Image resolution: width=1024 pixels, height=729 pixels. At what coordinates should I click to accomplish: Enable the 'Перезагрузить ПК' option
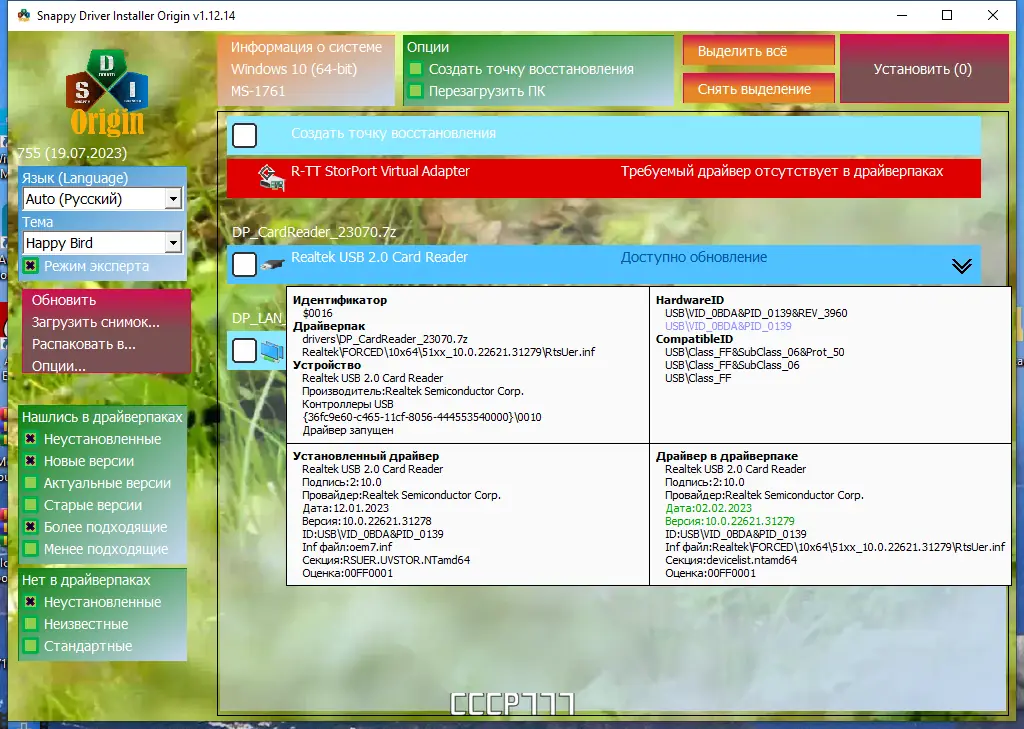(415, 91)
